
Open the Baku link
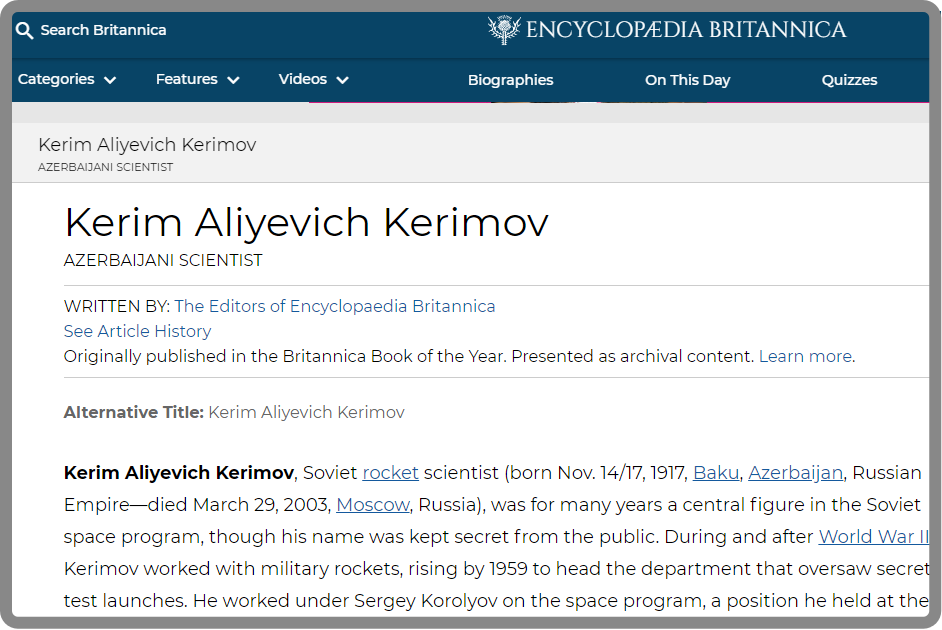(x=716, y=473)
